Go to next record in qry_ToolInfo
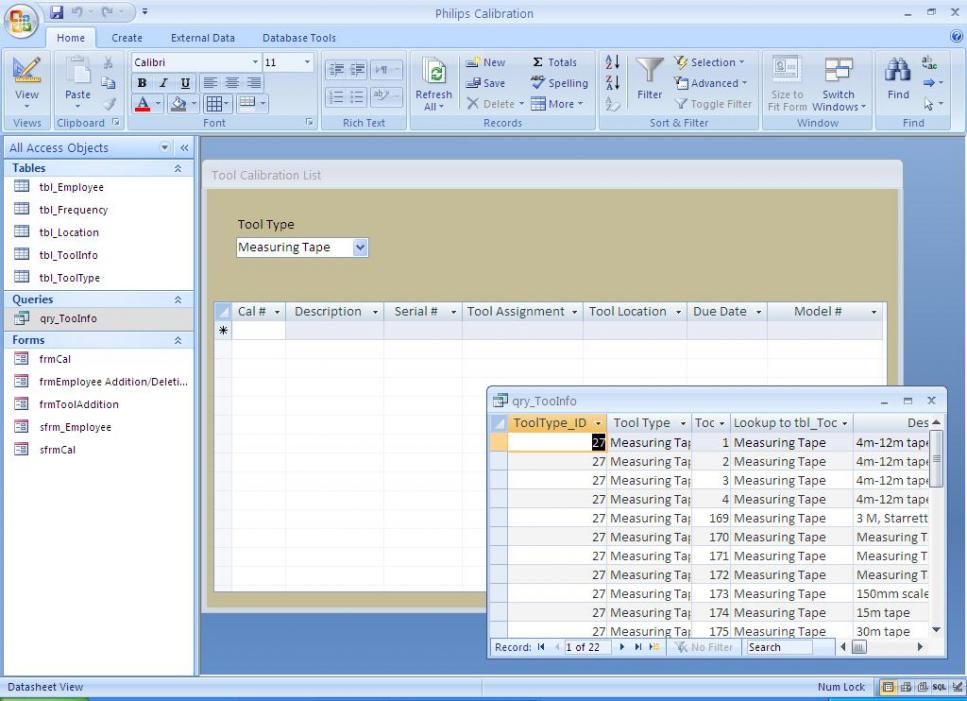The width and height of the screenshot is (967, 701). point(622,647)
